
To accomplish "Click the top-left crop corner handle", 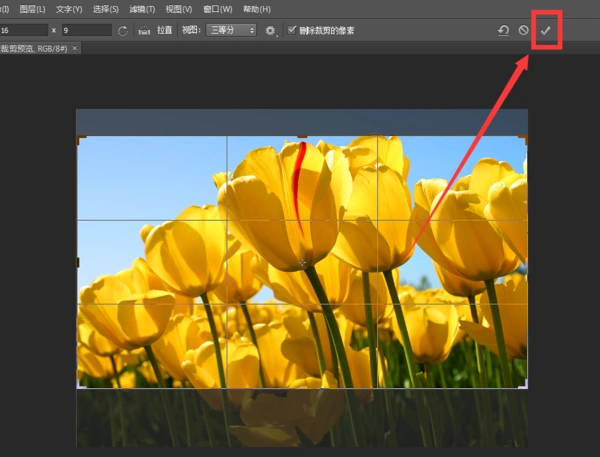I will (x=82, y=140).
